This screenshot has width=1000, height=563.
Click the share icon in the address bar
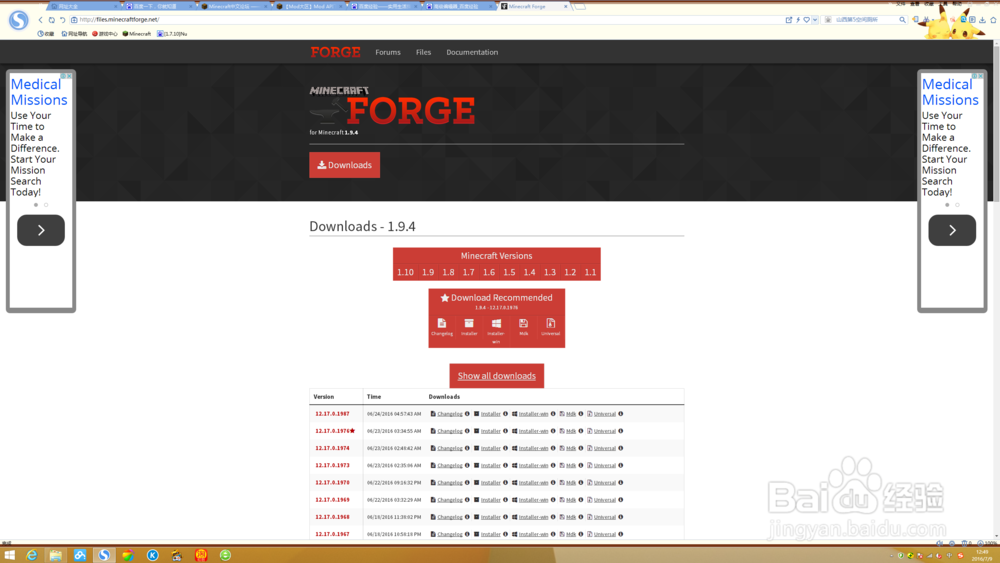pyautogui.click(x=789, y=20)
